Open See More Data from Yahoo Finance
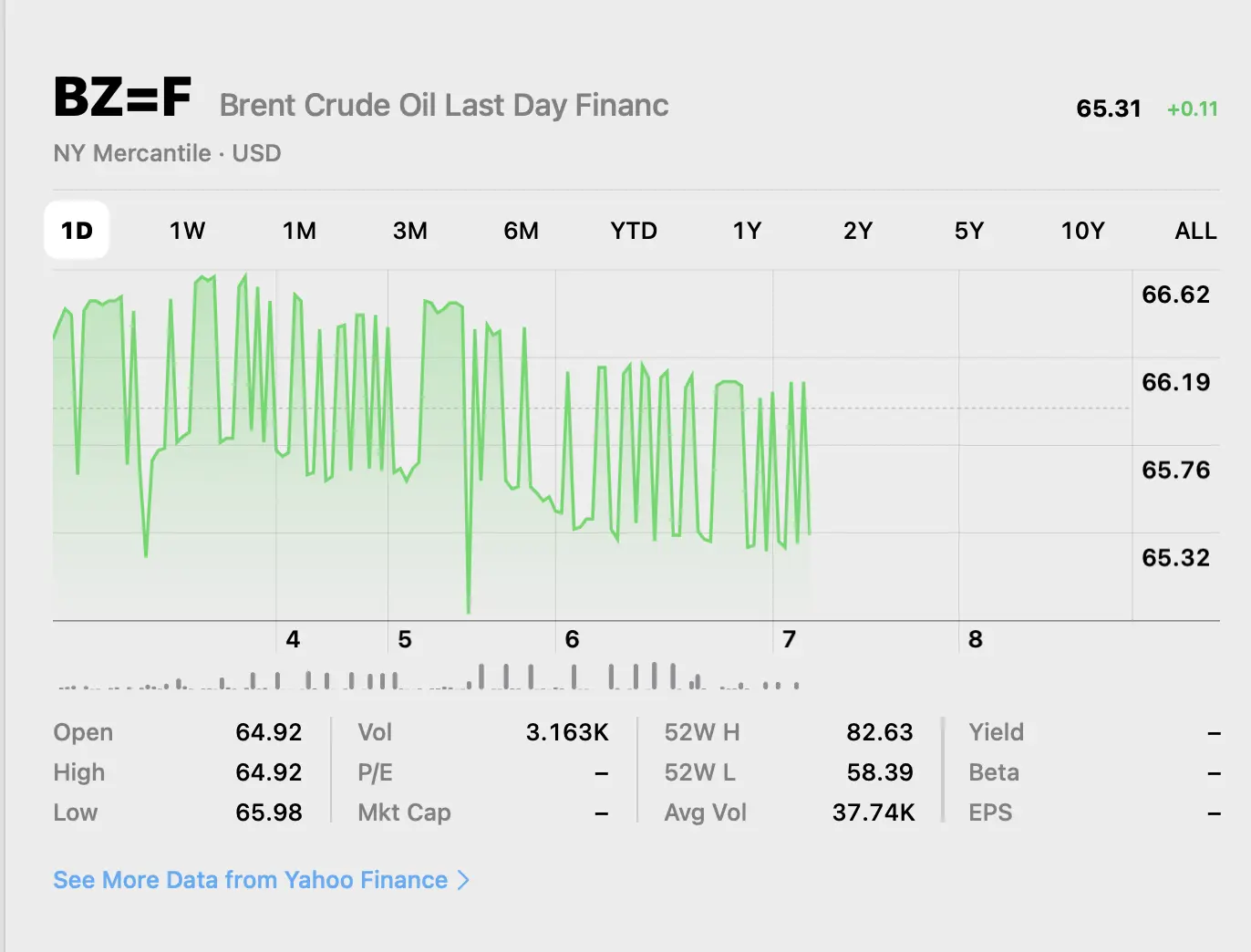 pyautogui.click(x=251, y=880)
